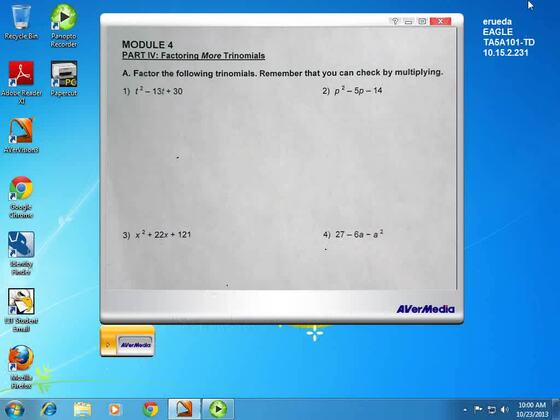The width and height of the screenshot is (560, 420).
Task: Click the Show Desktop strip beside the clock
Action: [x=556, y=410]
